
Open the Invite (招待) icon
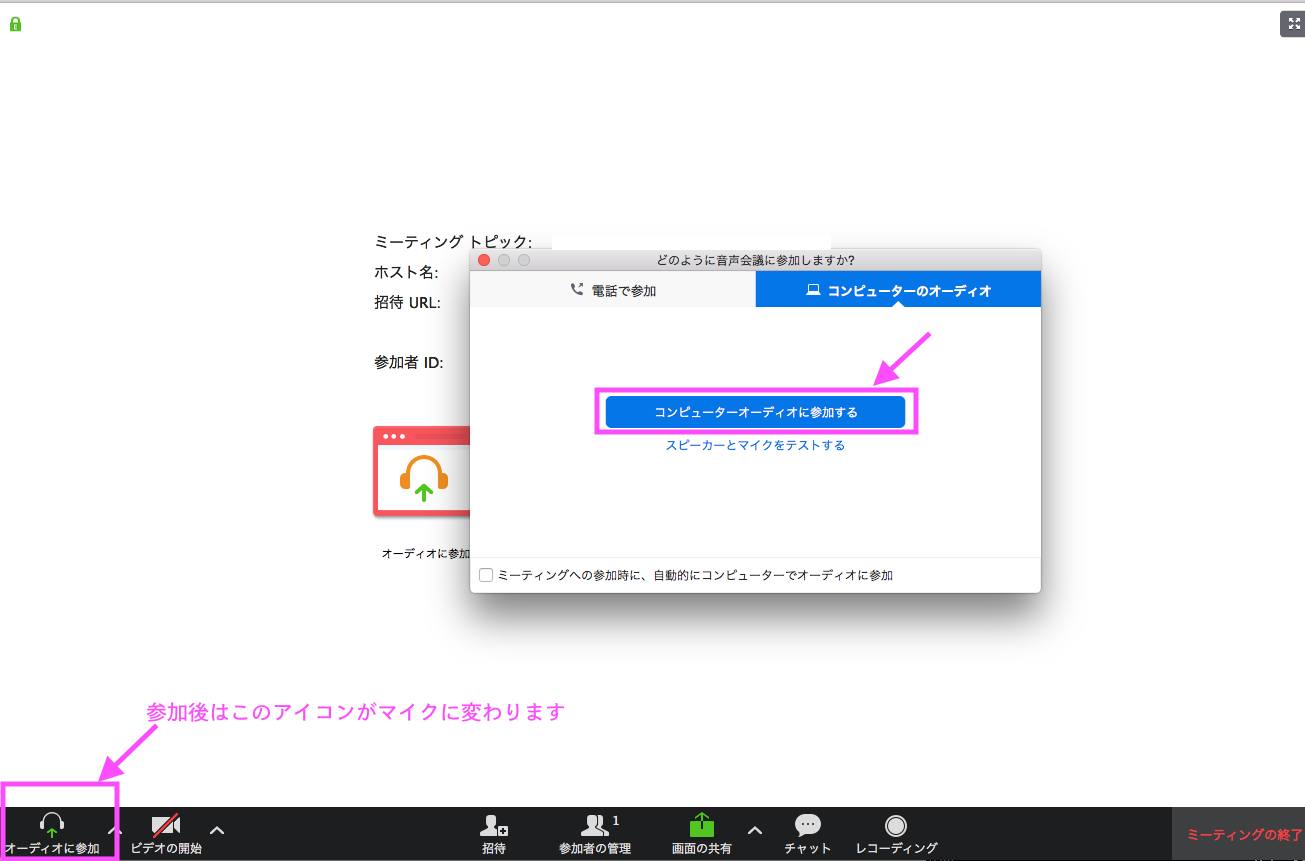click(494, 826)
